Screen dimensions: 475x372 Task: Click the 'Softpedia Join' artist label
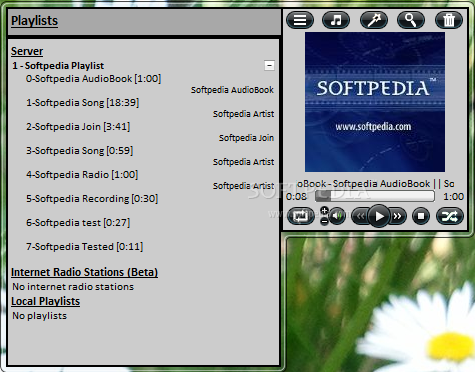pyautogui.click(x=246, y=138)
